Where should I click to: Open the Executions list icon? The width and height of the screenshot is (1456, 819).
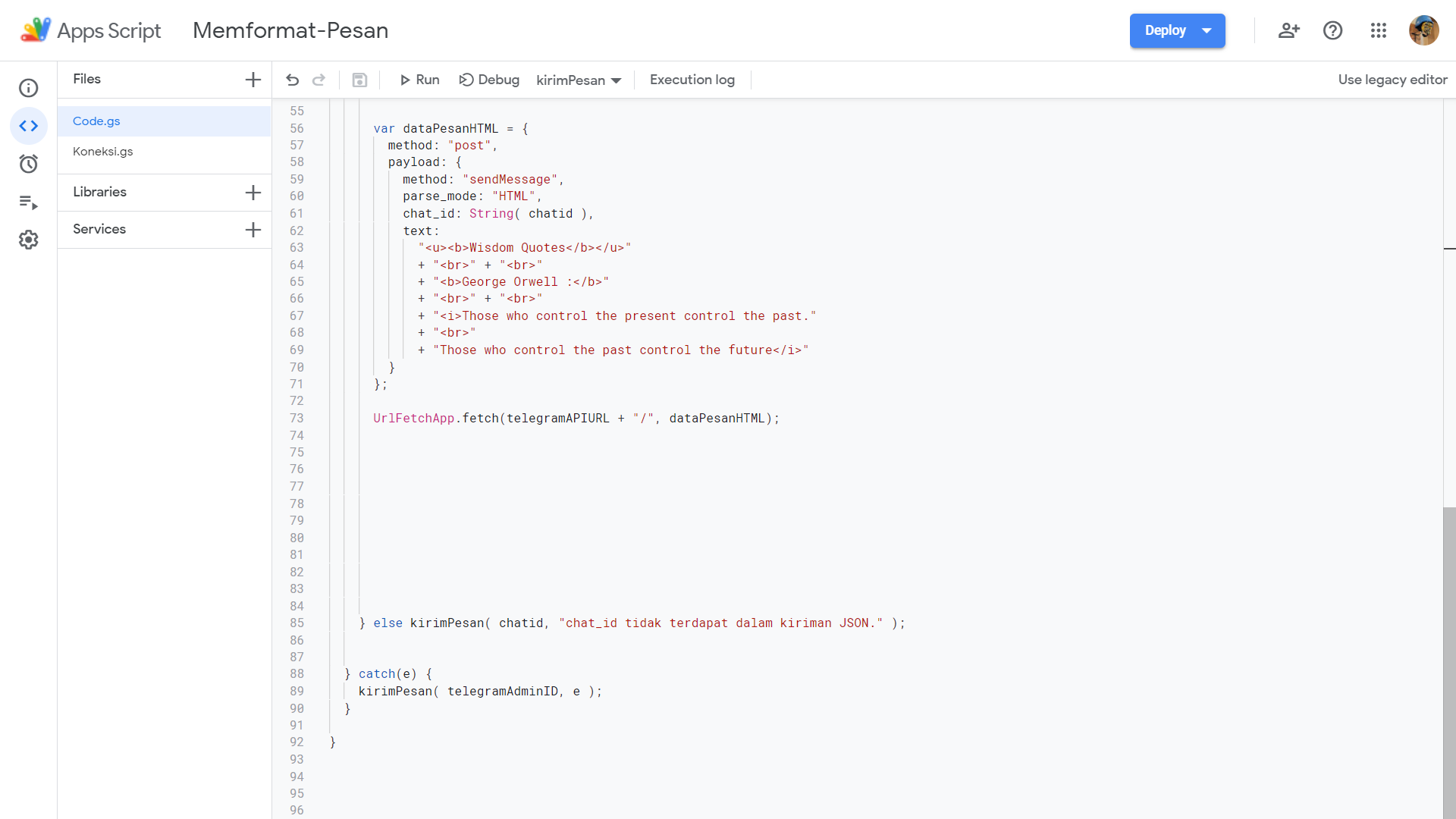pos(28,202)
